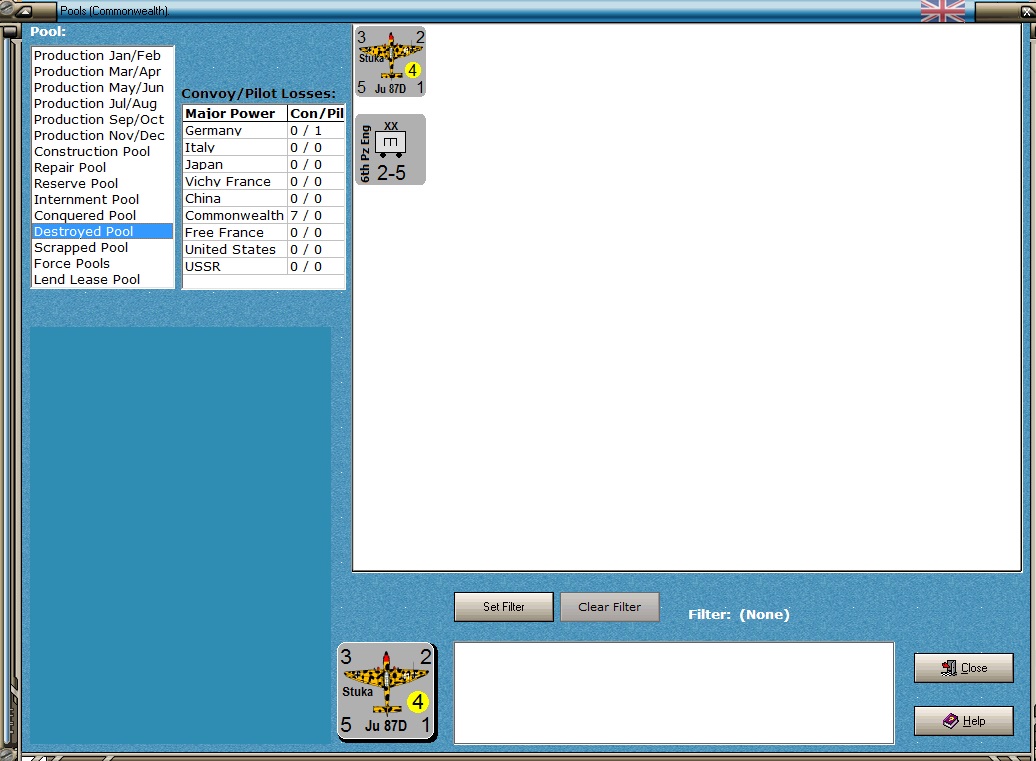Image resolution: width=1036 pixels, height=761 pixels.
Task: Select the 6th Pz Eng unit counter
Action: point(390,150)
